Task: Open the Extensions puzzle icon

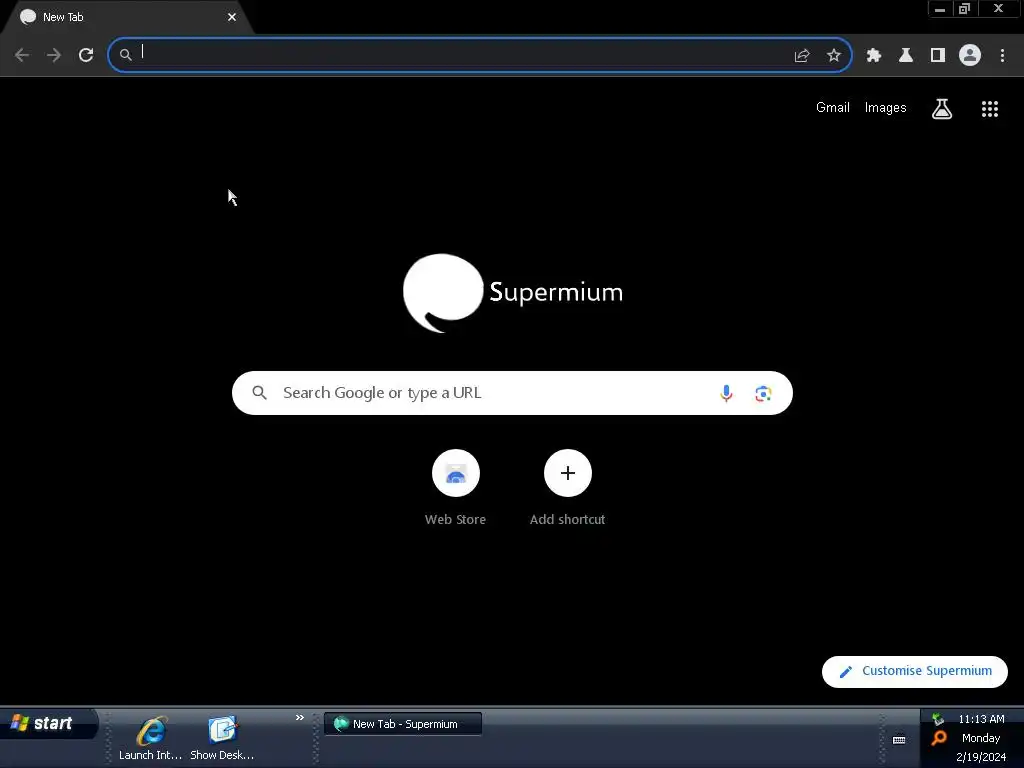Action: [x=874, y=56]
